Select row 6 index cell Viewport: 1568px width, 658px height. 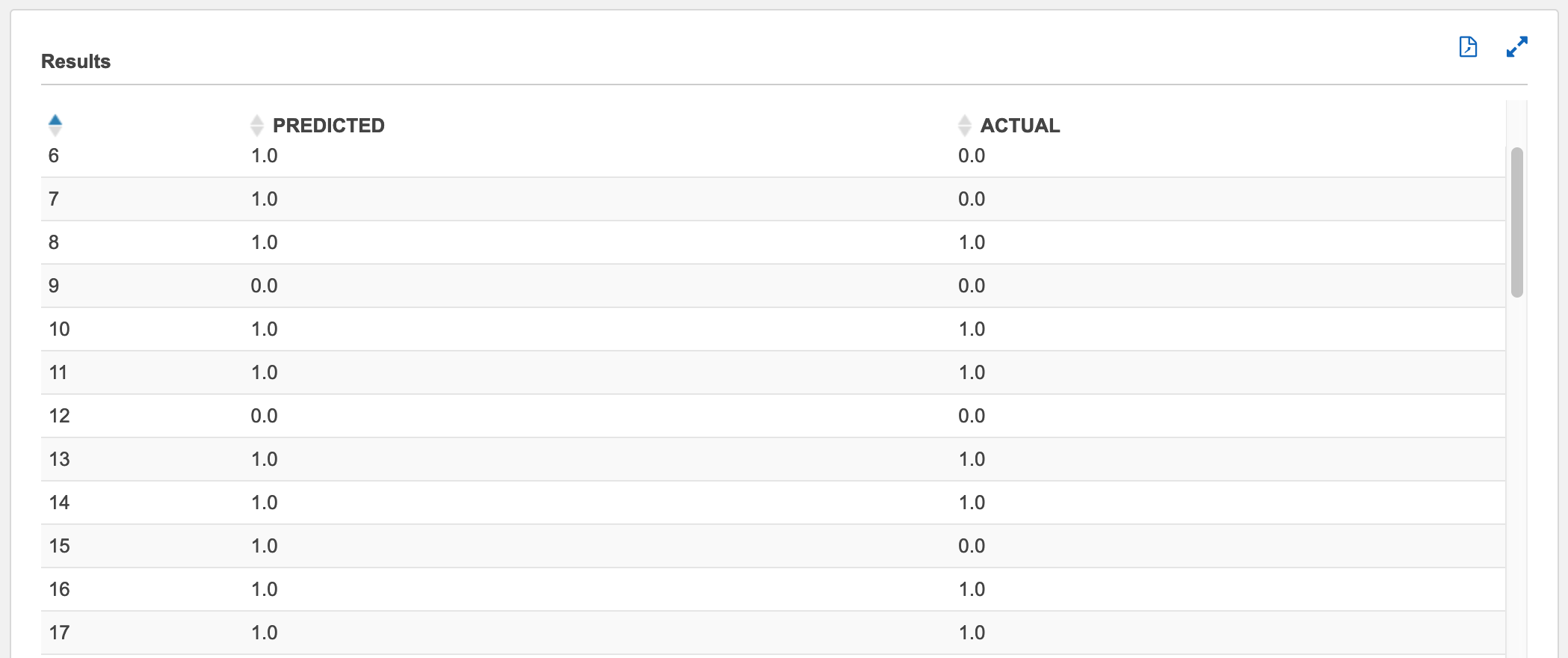54,156
